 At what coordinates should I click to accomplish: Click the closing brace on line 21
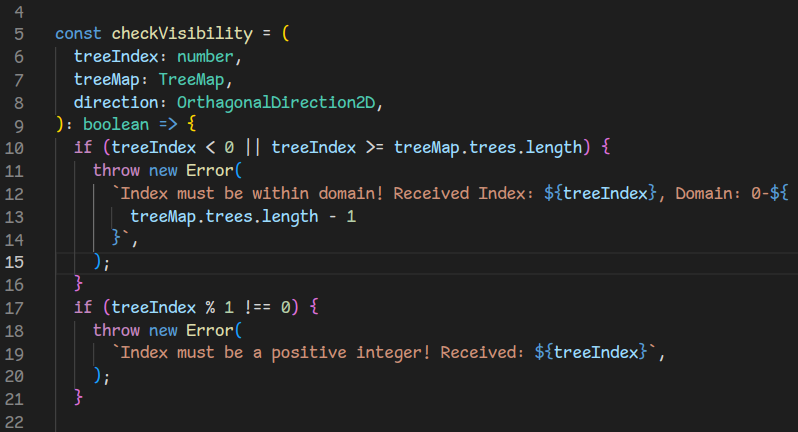pos(79,398)
